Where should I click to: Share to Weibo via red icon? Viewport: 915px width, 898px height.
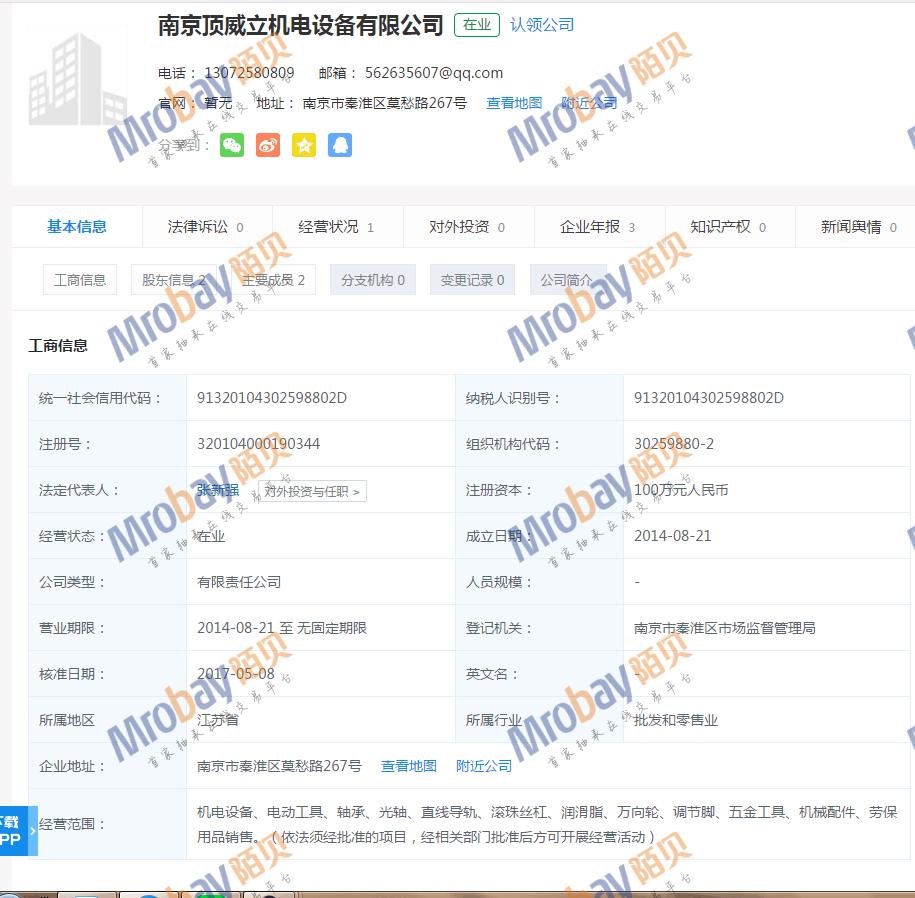268,145
